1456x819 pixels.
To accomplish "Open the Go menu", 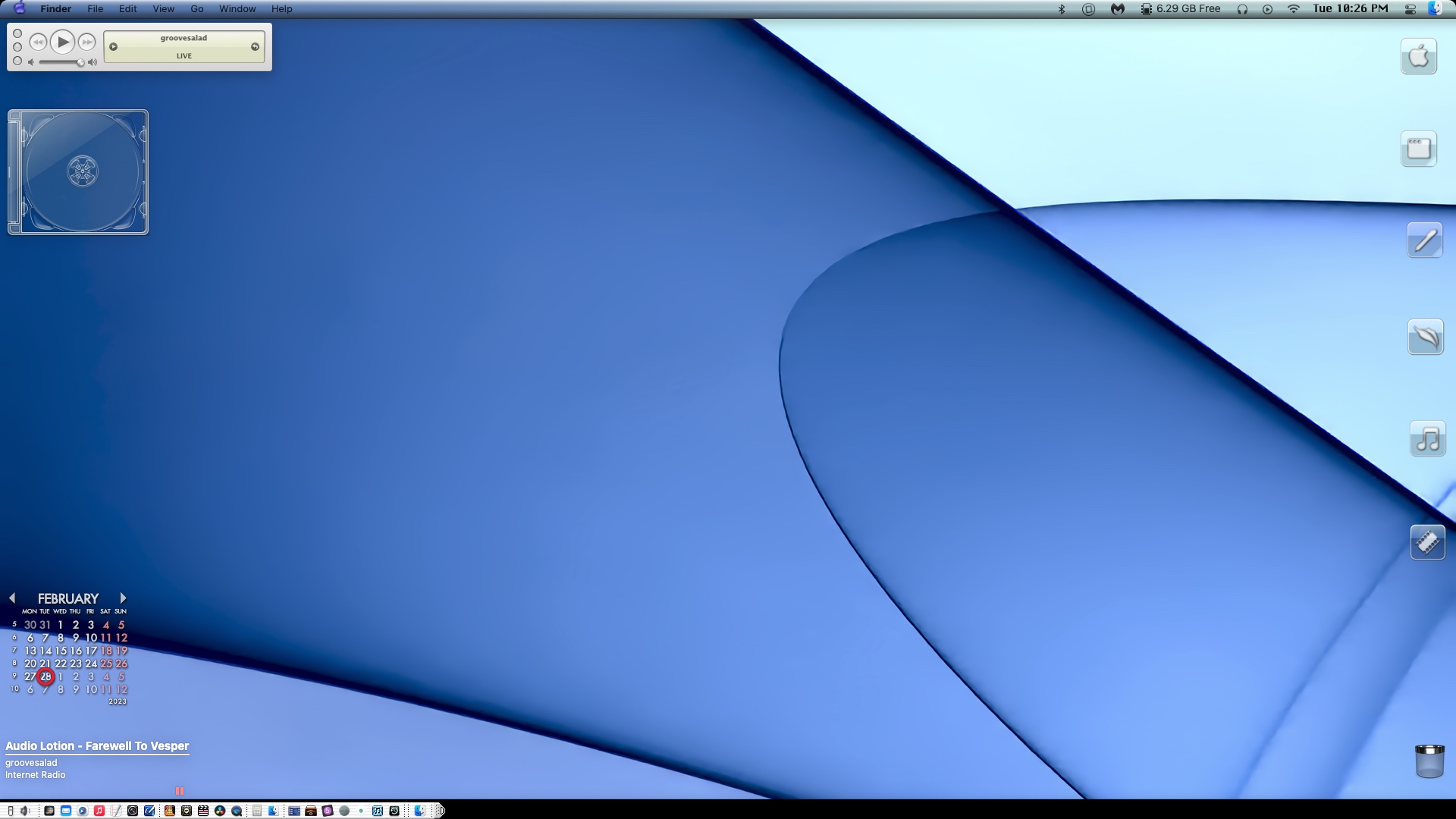I will pyautogui.click(x=196, y=9).
